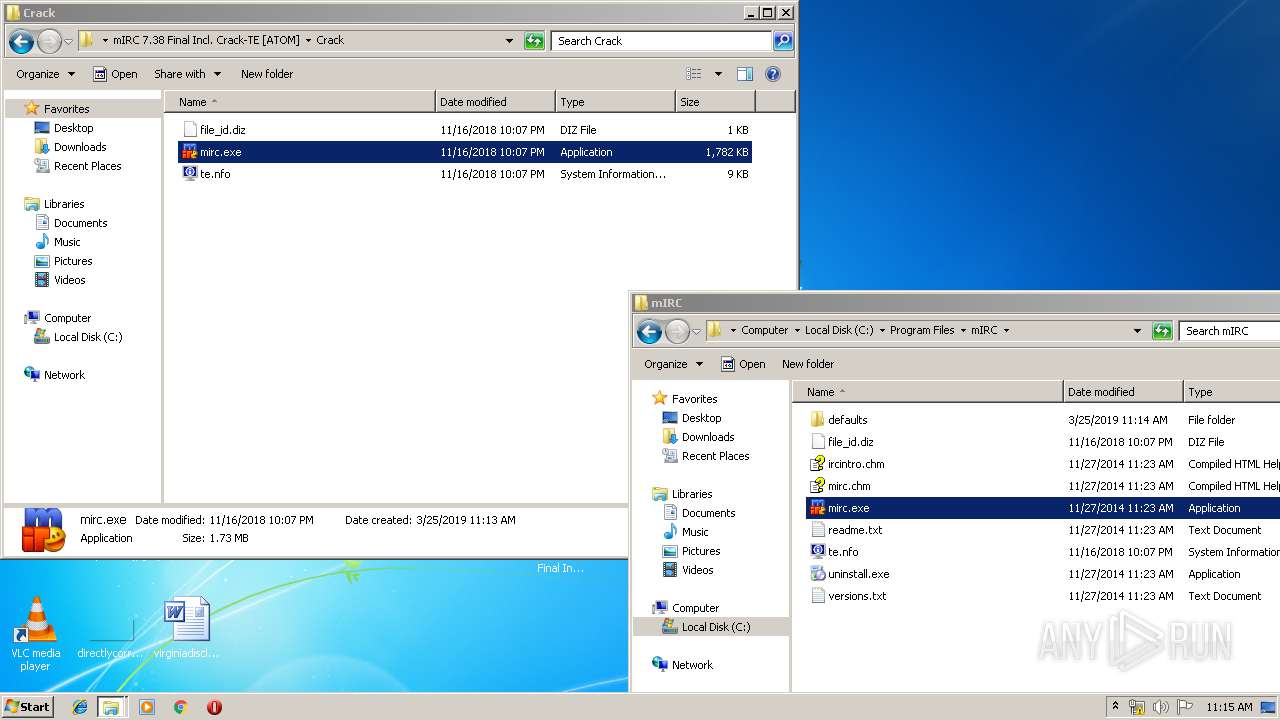Select defaults folder icon in mIRC window

click(x=817, y=420)
